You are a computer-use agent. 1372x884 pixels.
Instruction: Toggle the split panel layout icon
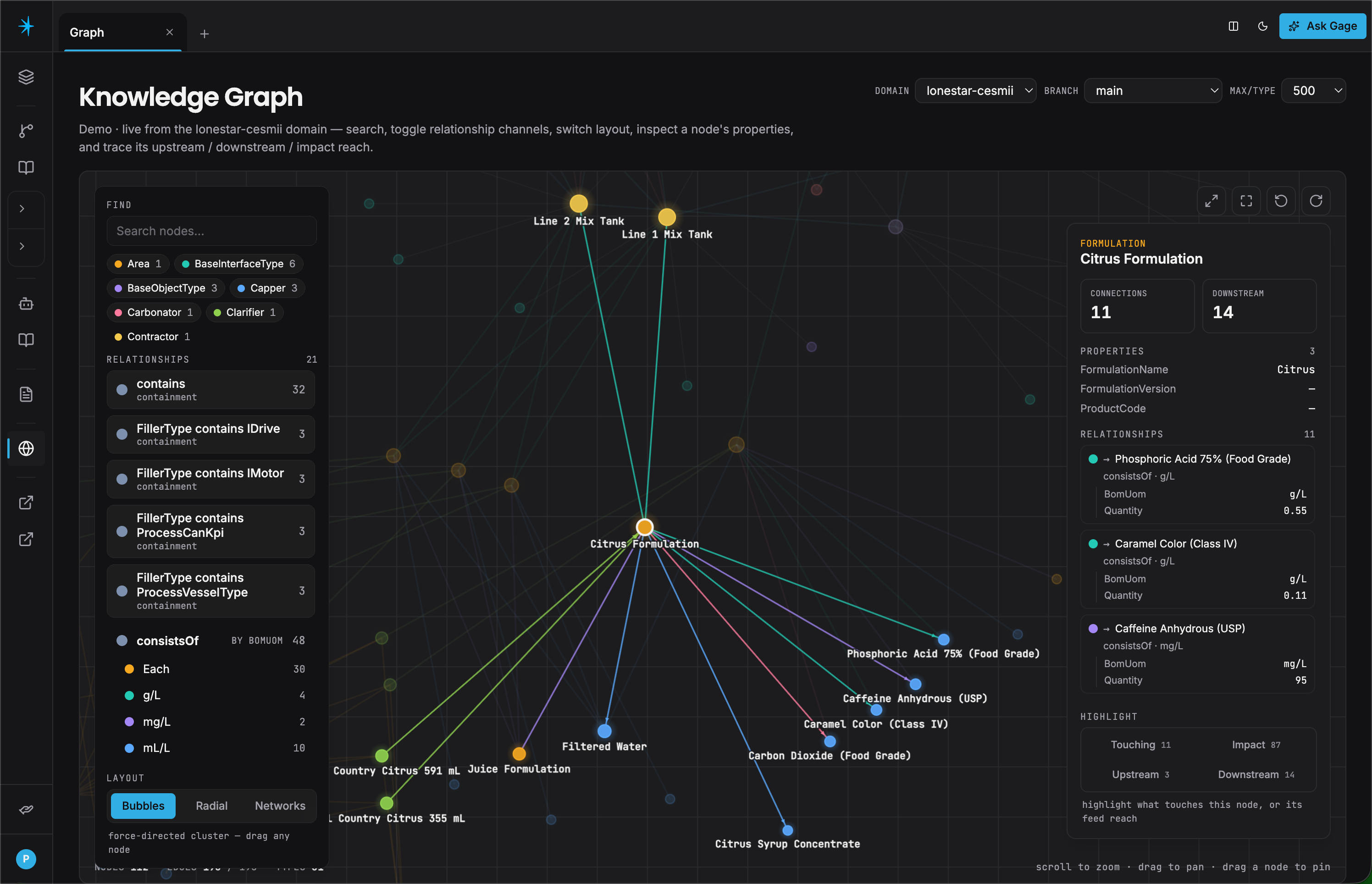1233,26
